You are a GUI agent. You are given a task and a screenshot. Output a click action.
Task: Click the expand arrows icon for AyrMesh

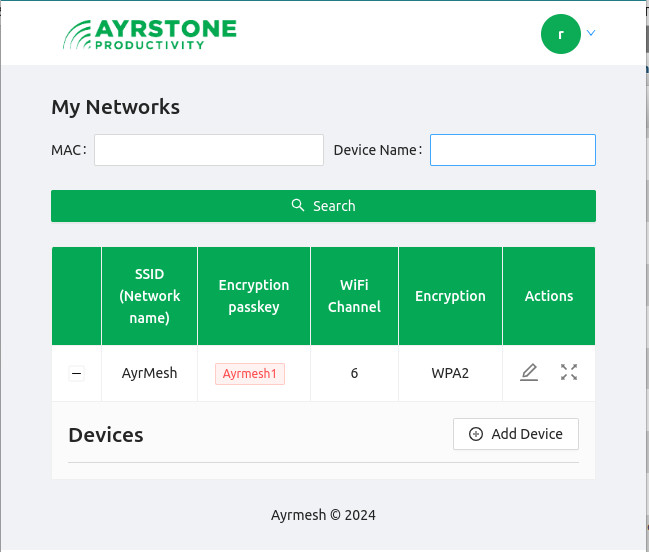(569, 373)
